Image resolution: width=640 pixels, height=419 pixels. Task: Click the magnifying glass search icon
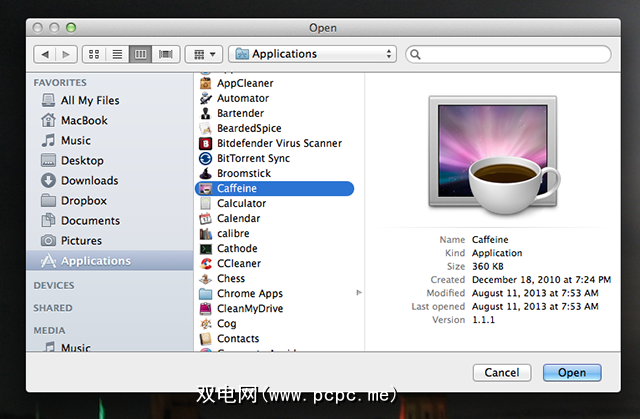(x=415, y=54)
